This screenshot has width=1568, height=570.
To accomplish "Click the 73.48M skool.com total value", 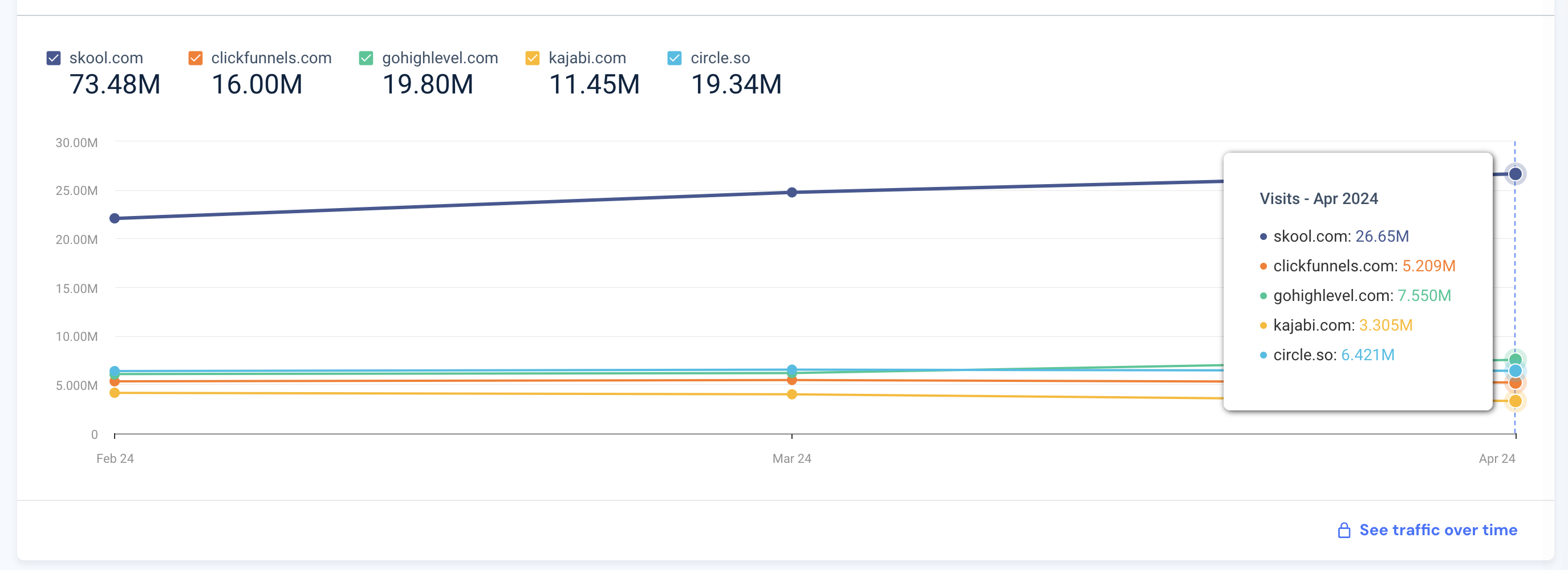I will tap(115, 84).
